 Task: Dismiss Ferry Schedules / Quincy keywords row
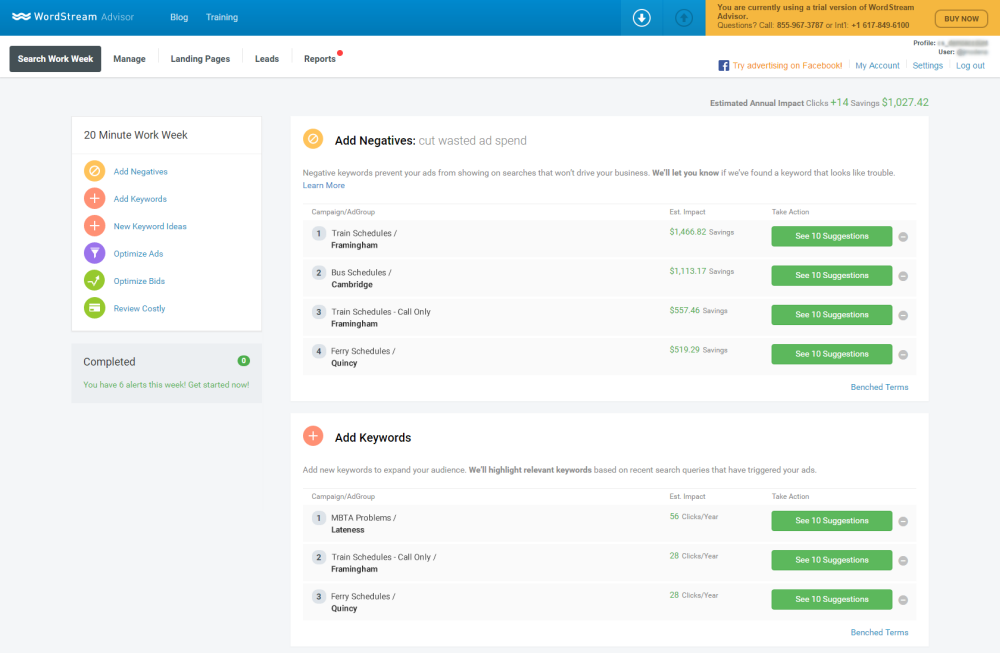click(x=903, y=600)
